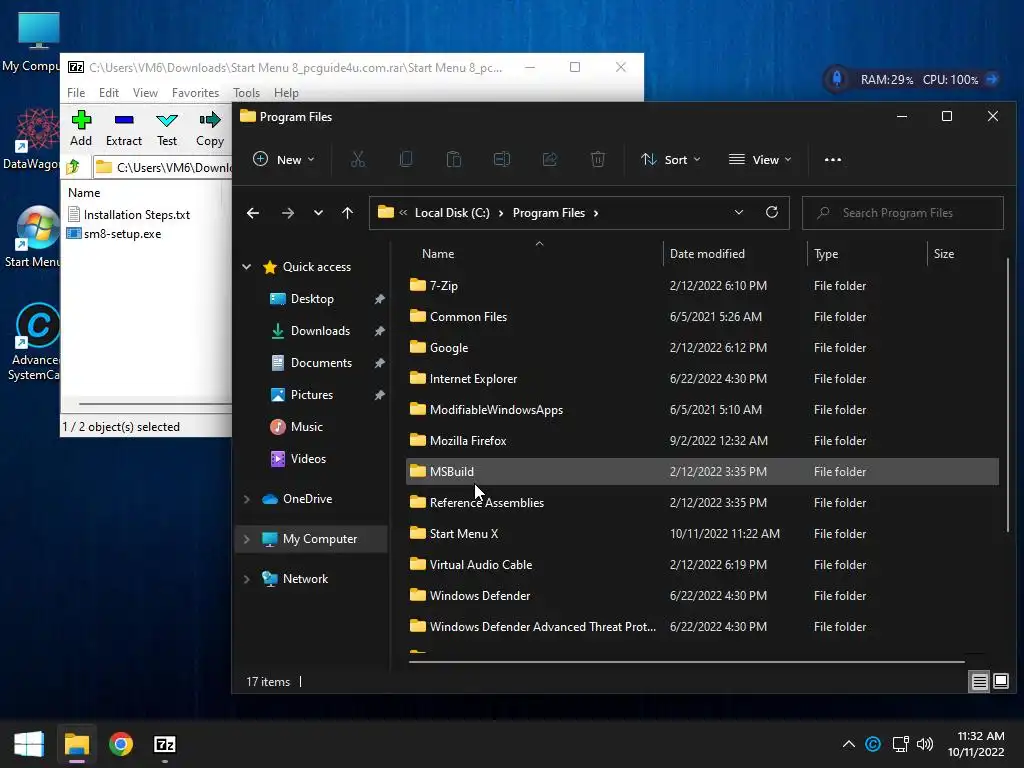Click chevron after Program Files in breadcrumb
The image size is (1024, 768).
point(596,213)
